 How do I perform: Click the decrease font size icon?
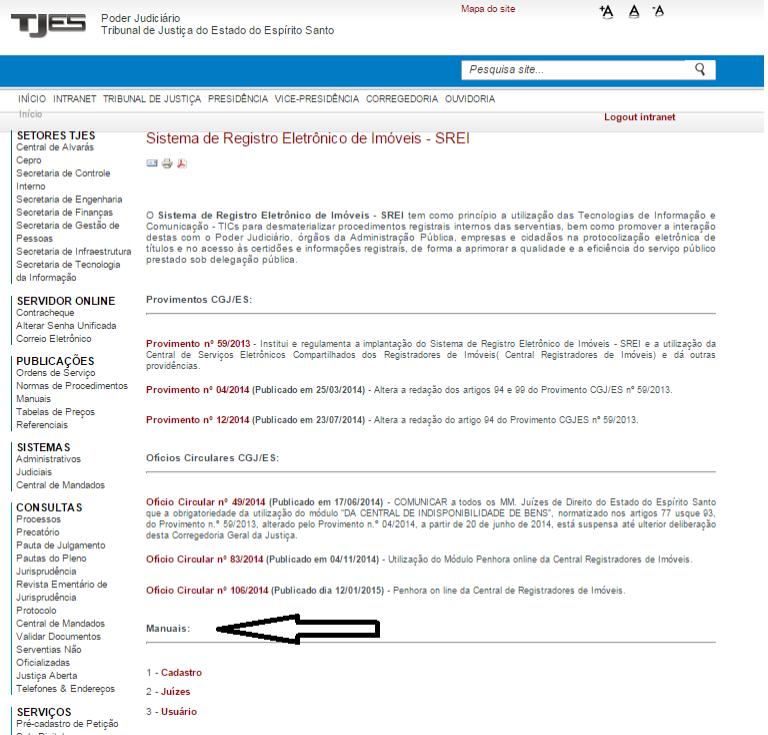(x=658, y=12)
